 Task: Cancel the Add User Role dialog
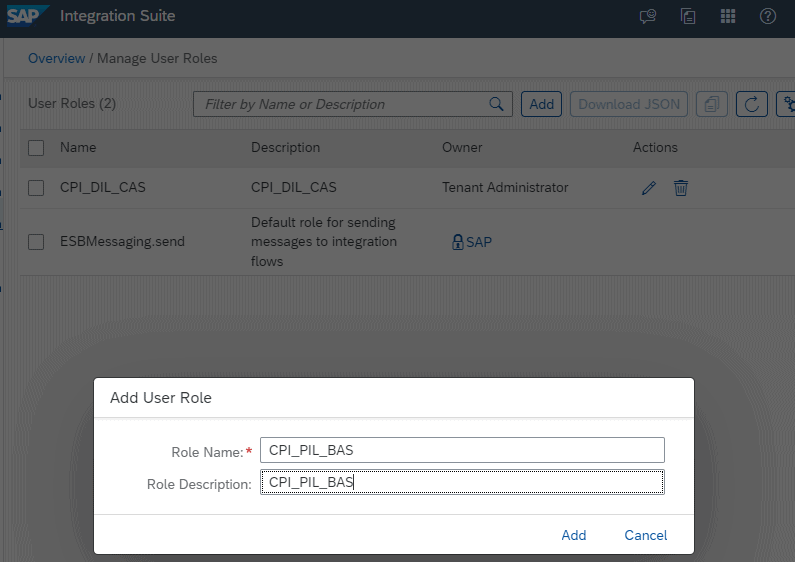(645, 535)
